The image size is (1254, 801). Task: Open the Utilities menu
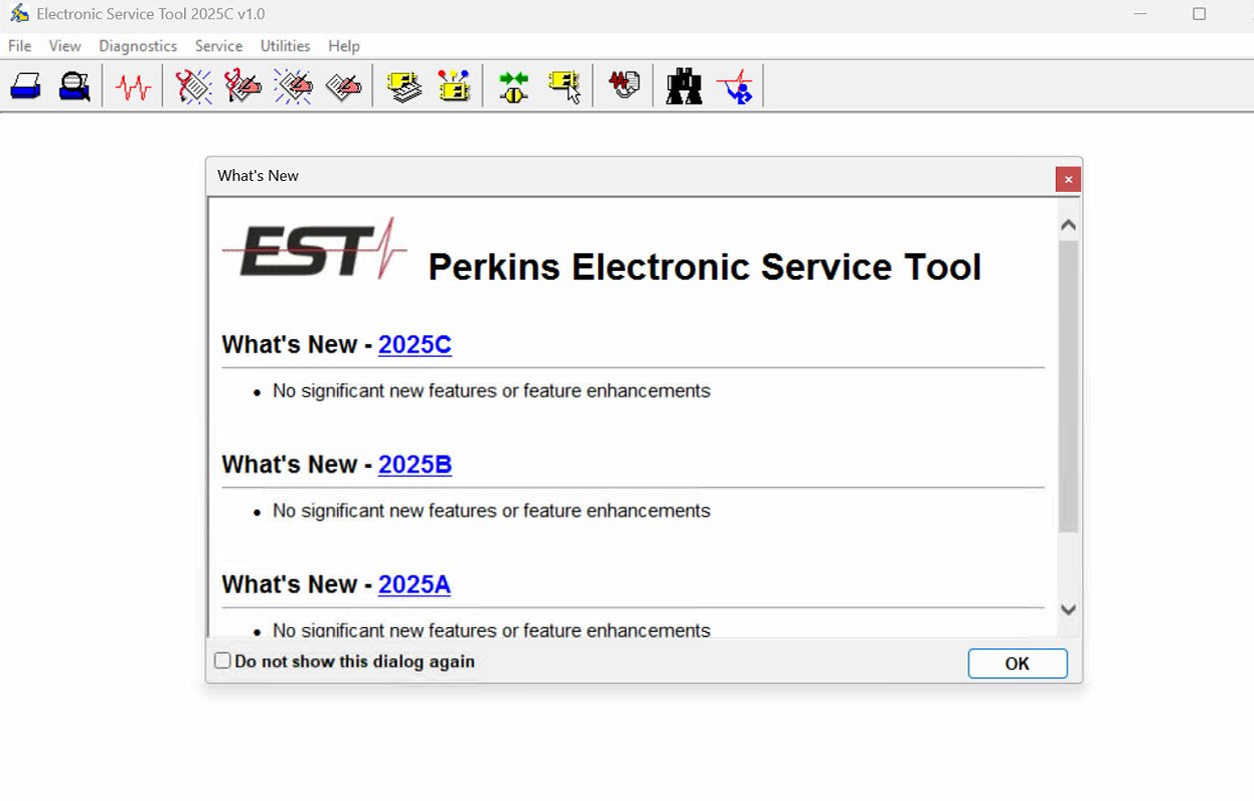pos(285,46)
